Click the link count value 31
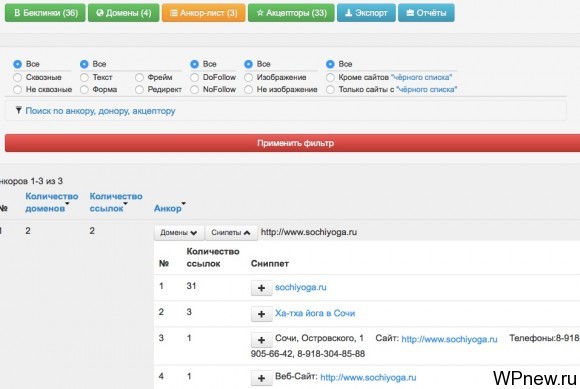 (x=191, y=286)
